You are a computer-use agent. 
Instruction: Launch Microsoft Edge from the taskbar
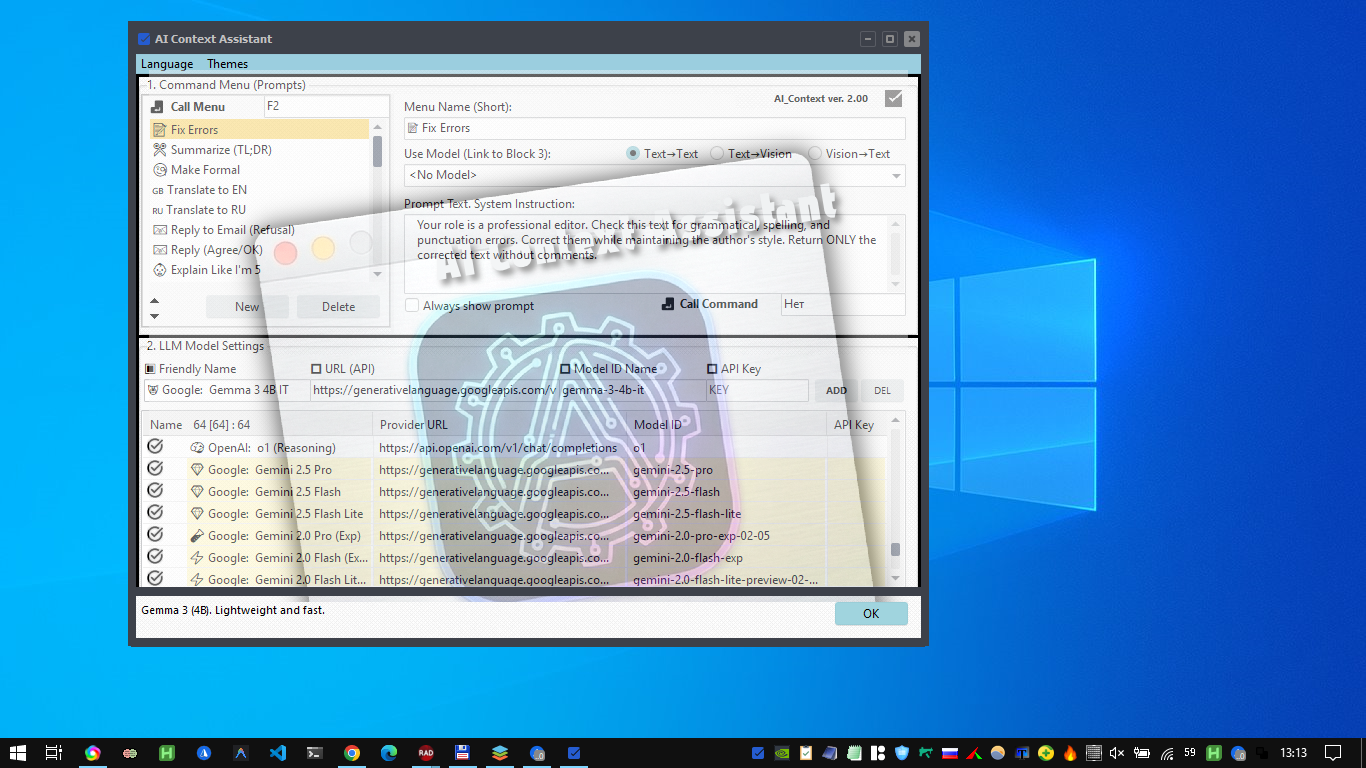389,753
